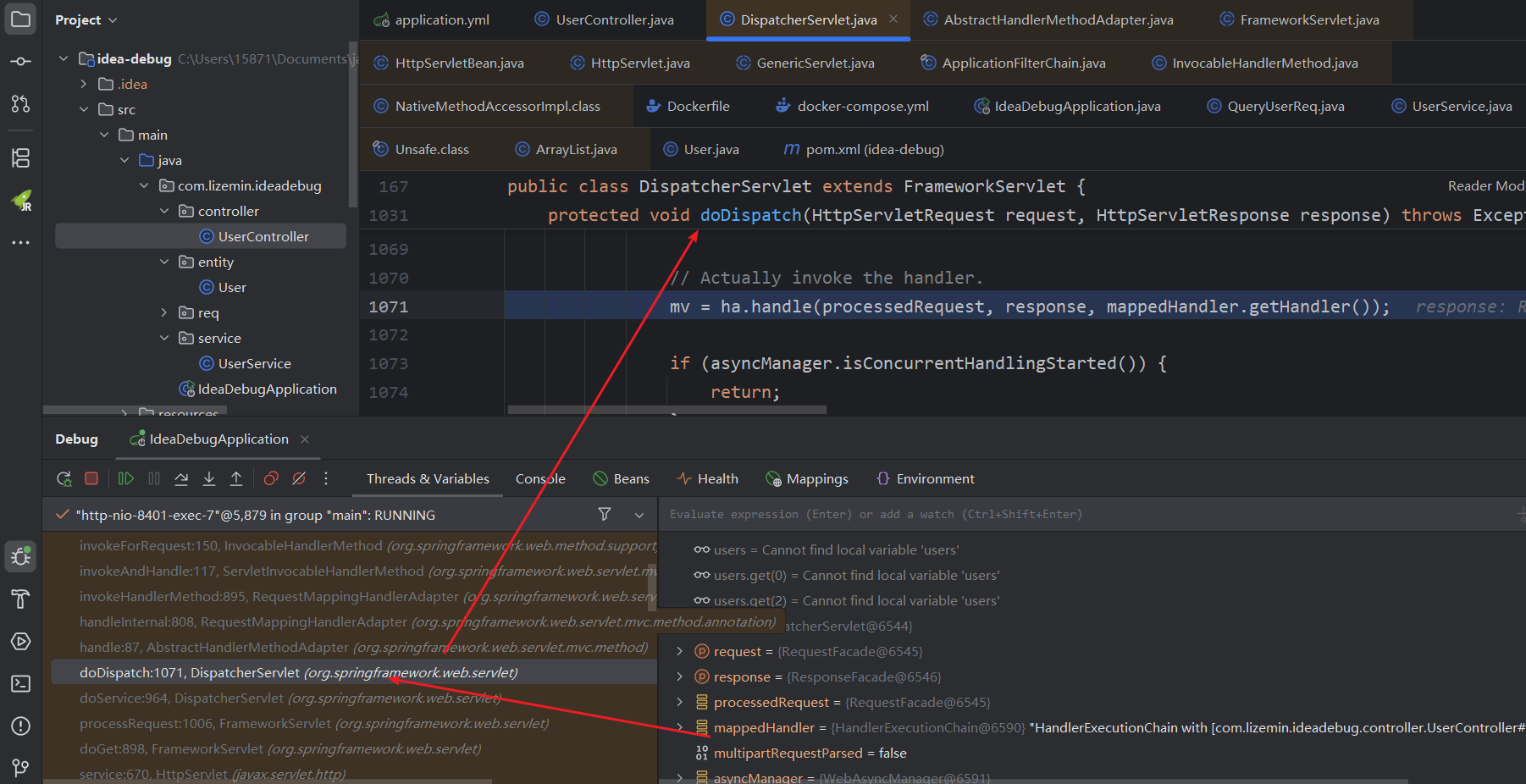Collapse the controller package folder
This screenshot has height=784, width=1526.
tap(164, 212)
